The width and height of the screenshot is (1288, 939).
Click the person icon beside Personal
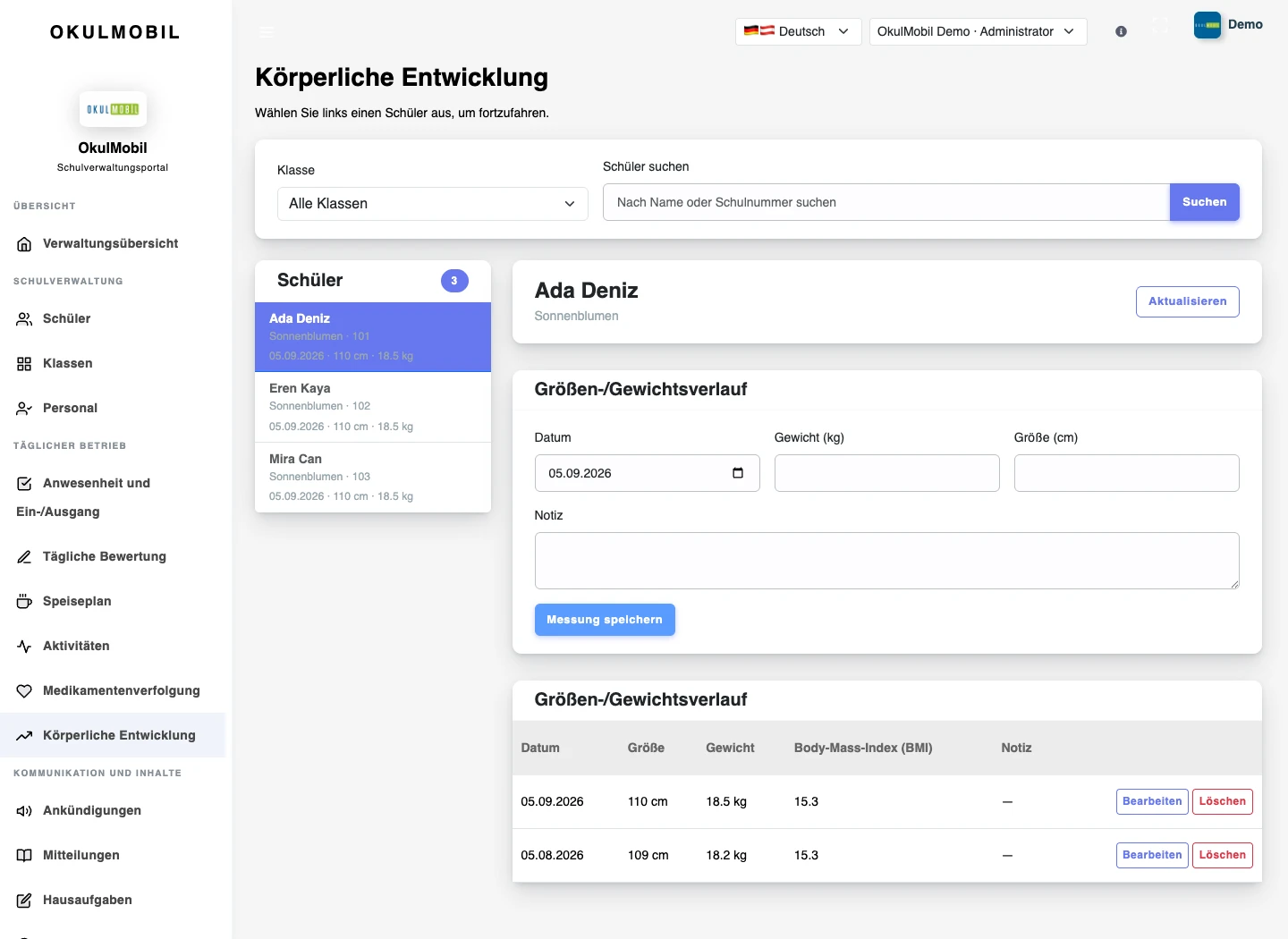(24, 409)
